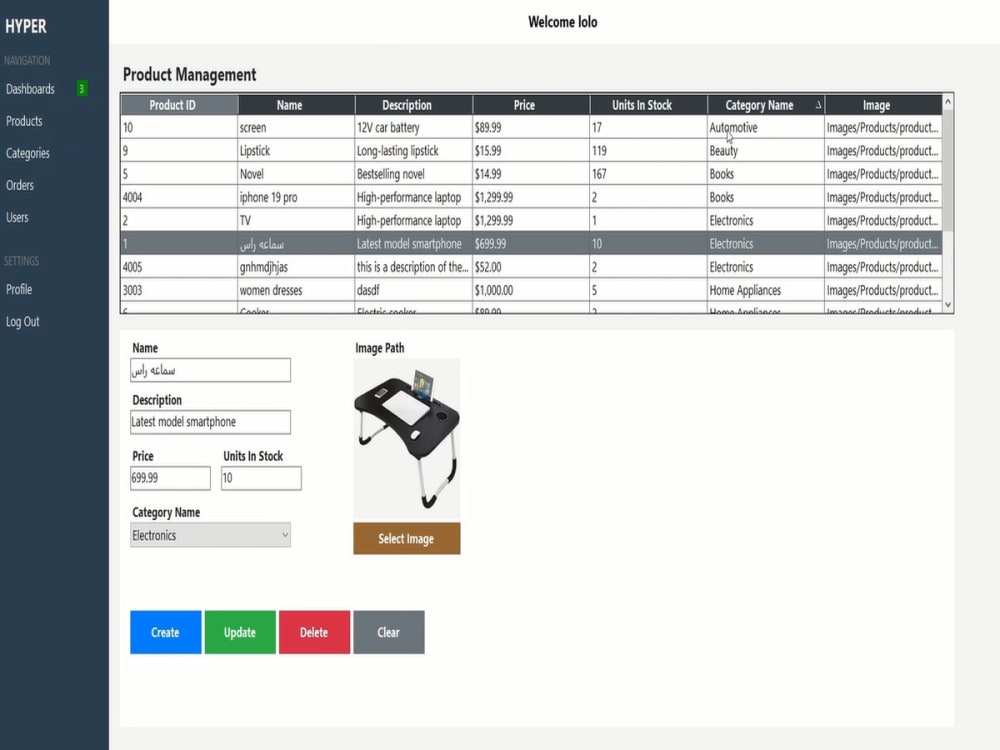This screenshot has width=1000, height=750.
Task: Click the 'Long-lasting lipstick' description cell
Action: [x=414, y=151]
